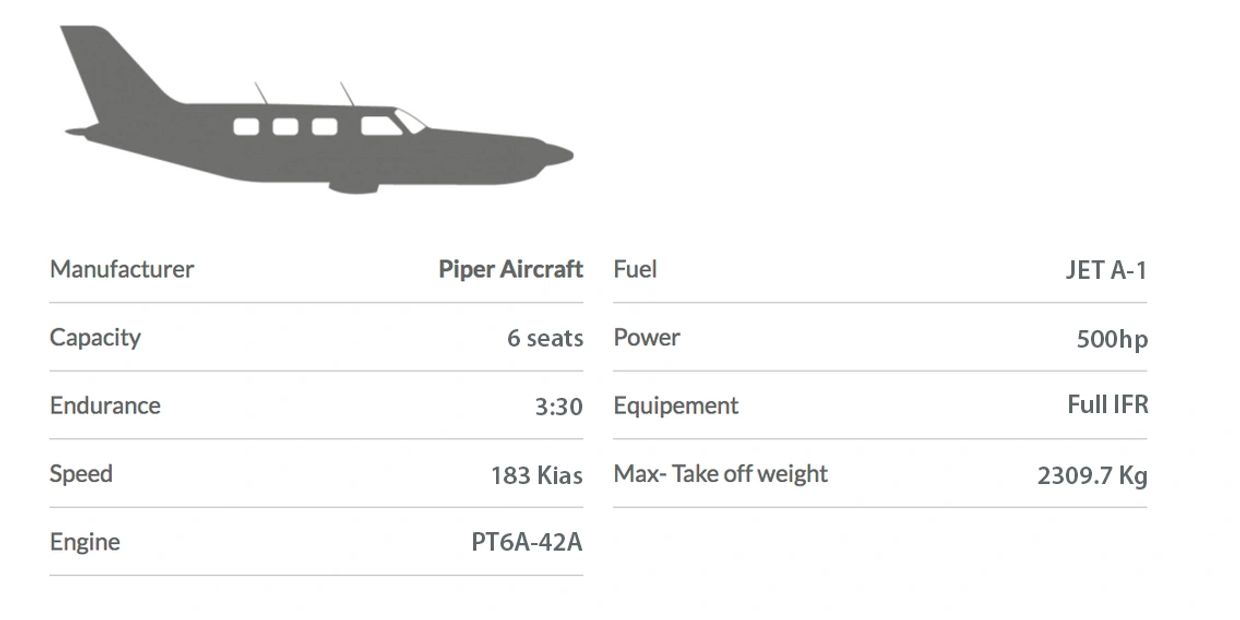Click the Equipement label
1240x620 pixels.
point(675,405)
